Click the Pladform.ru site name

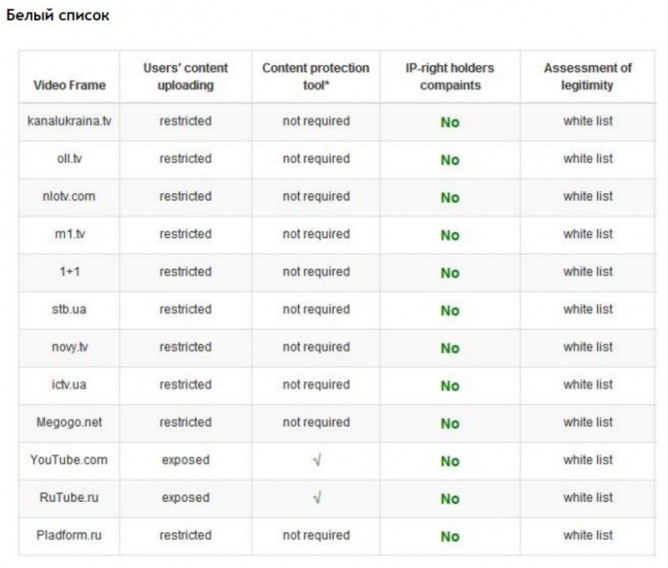click(69, 535)
